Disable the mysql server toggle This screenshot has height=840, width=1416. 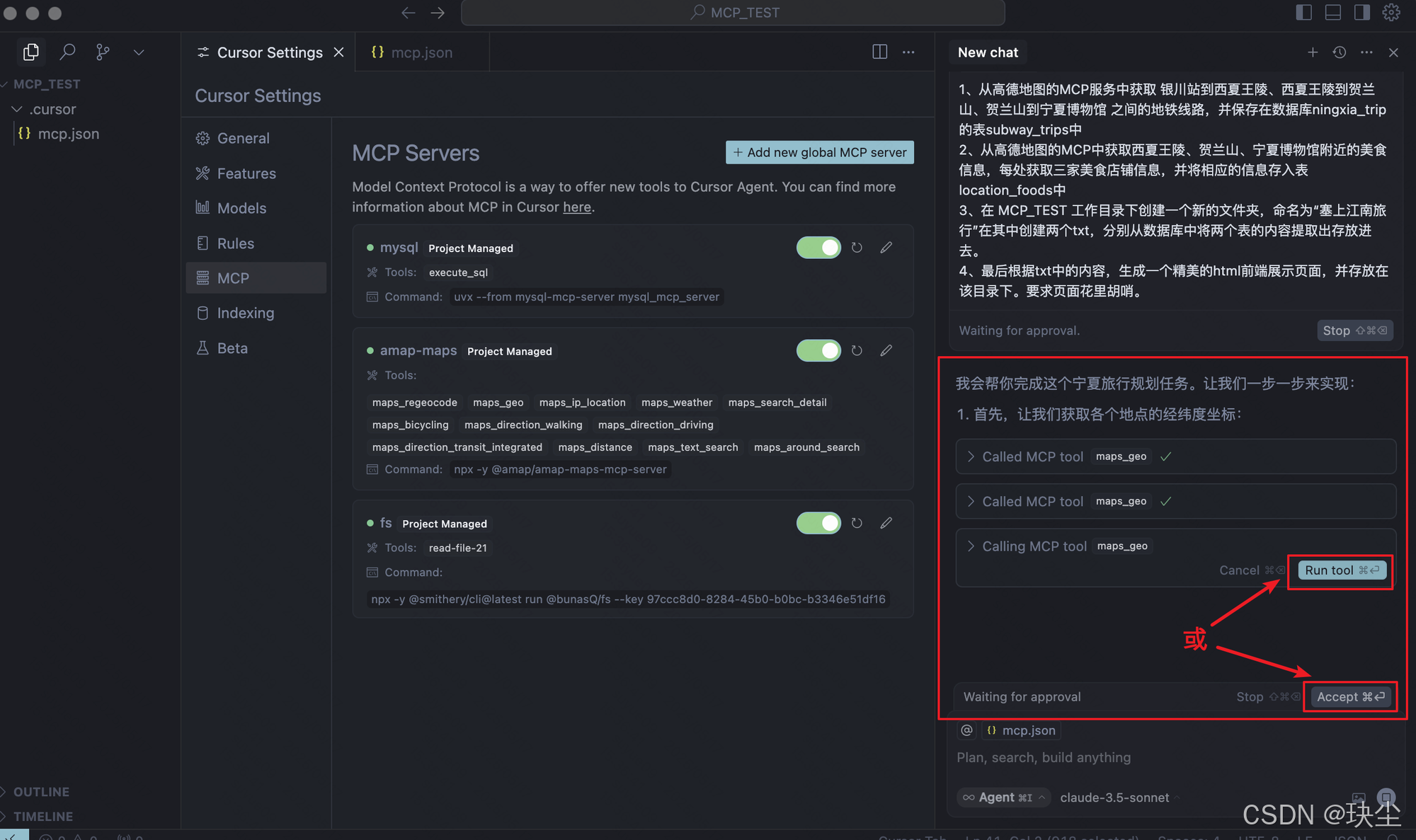(x=818, y=248)
